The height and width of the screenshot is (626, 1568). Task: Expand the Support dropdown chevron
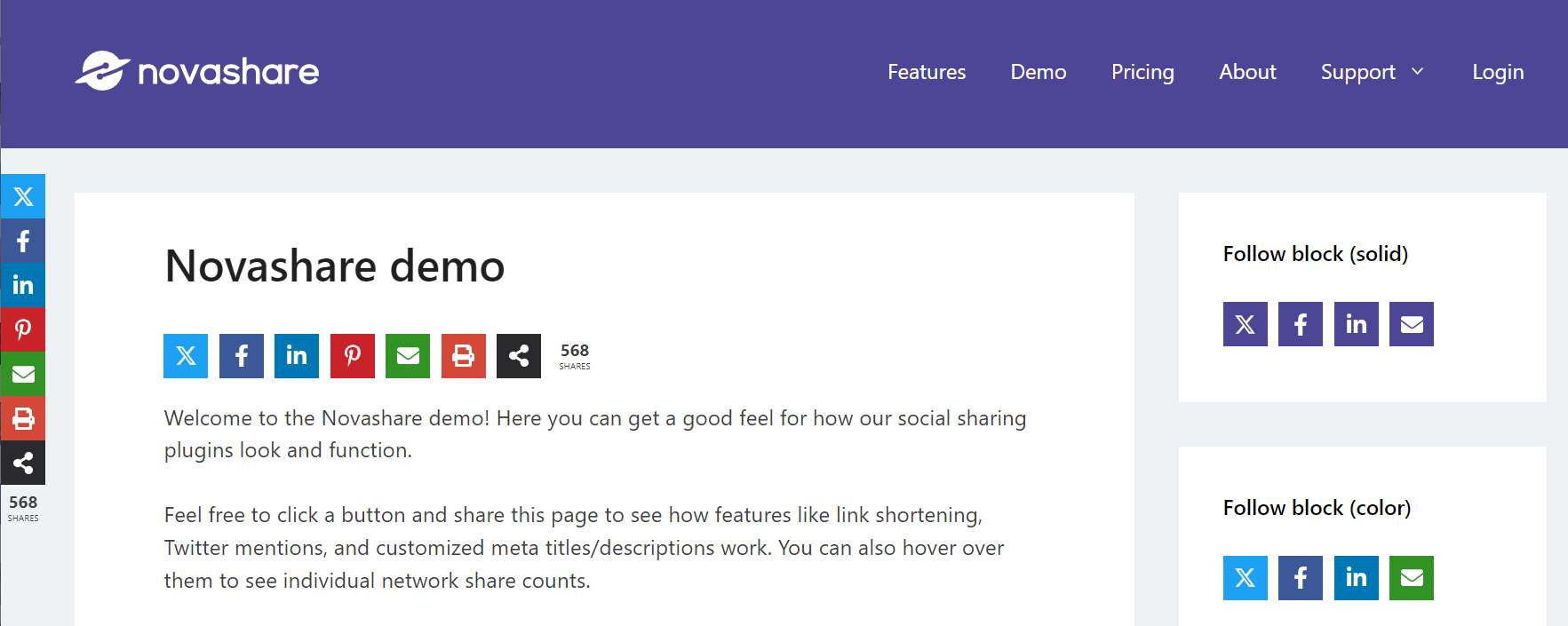pos(1418,71)
